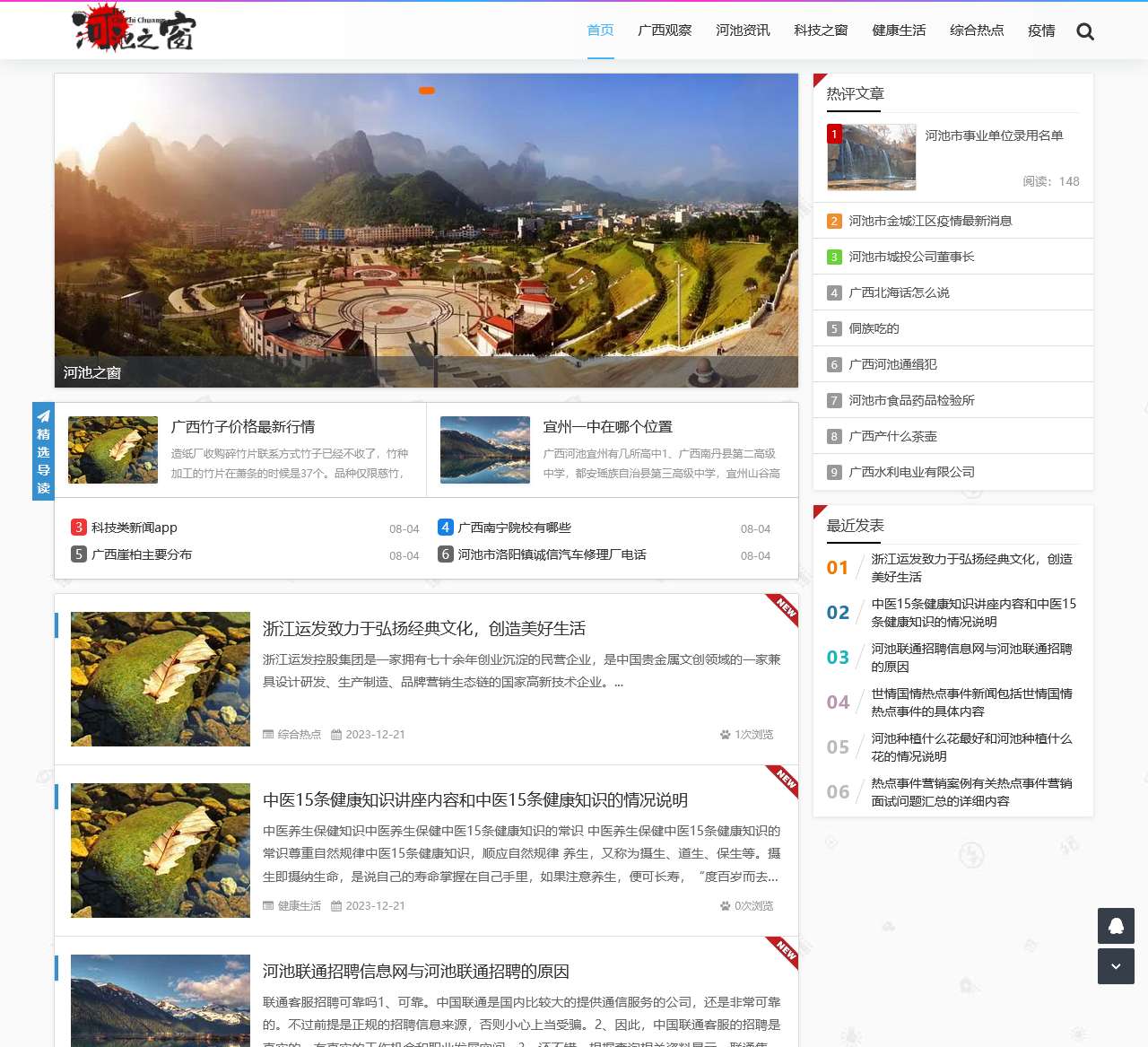The image size is (1148, 1047).
Task: Click the scroll-down chevron floating button
Action: click(1116, 966)
